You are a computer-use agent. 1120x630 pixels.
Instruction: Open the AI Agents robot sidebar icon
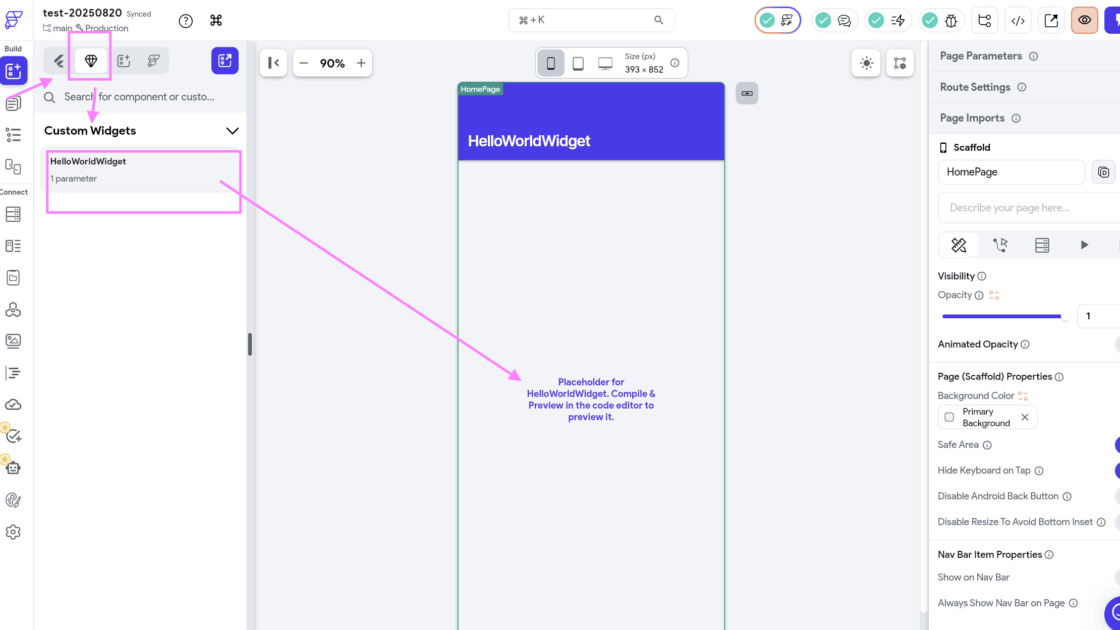(13, 468)
